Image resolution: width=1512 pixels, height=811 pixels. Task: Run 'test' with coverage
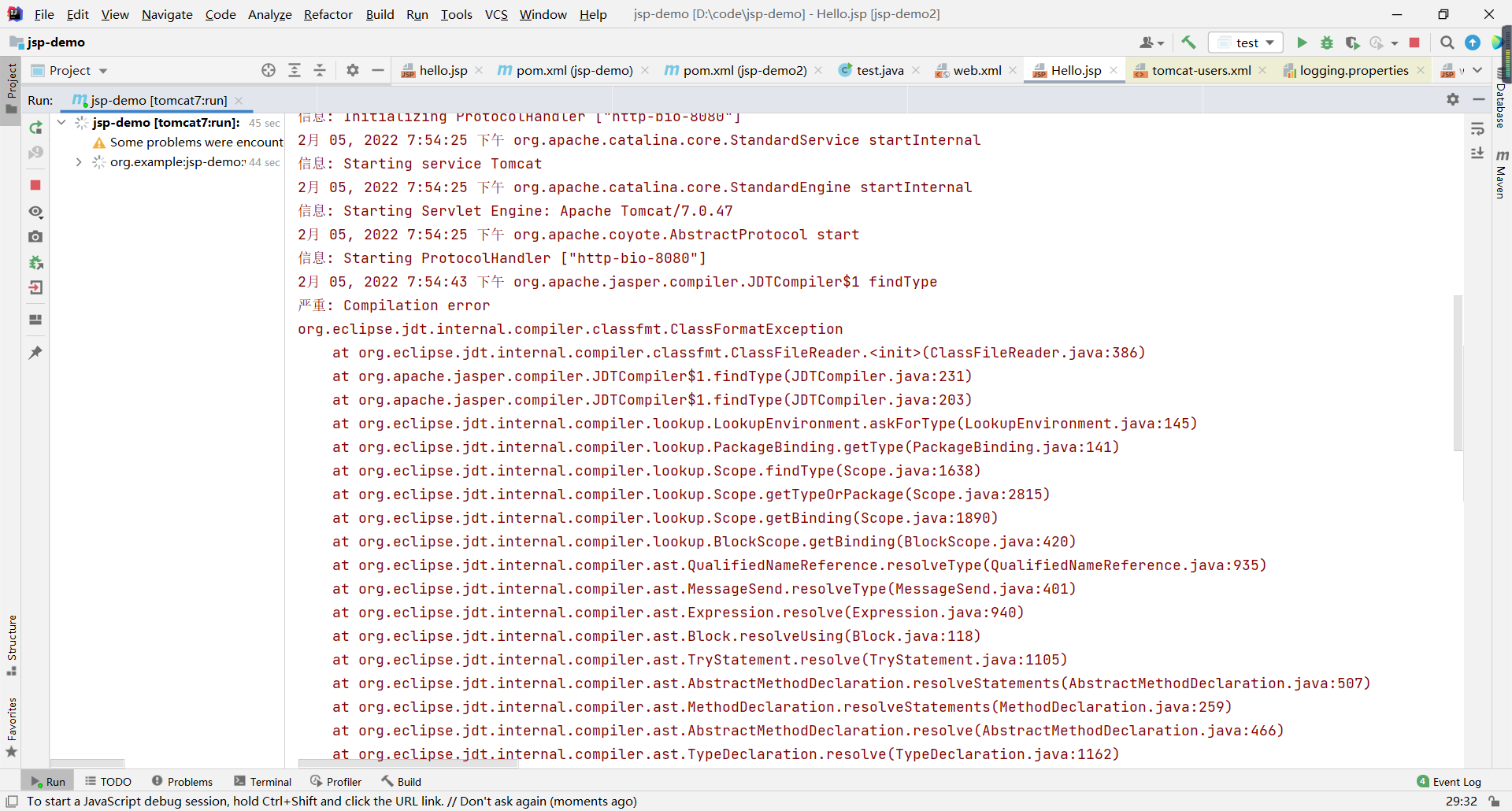[1352, 43]
